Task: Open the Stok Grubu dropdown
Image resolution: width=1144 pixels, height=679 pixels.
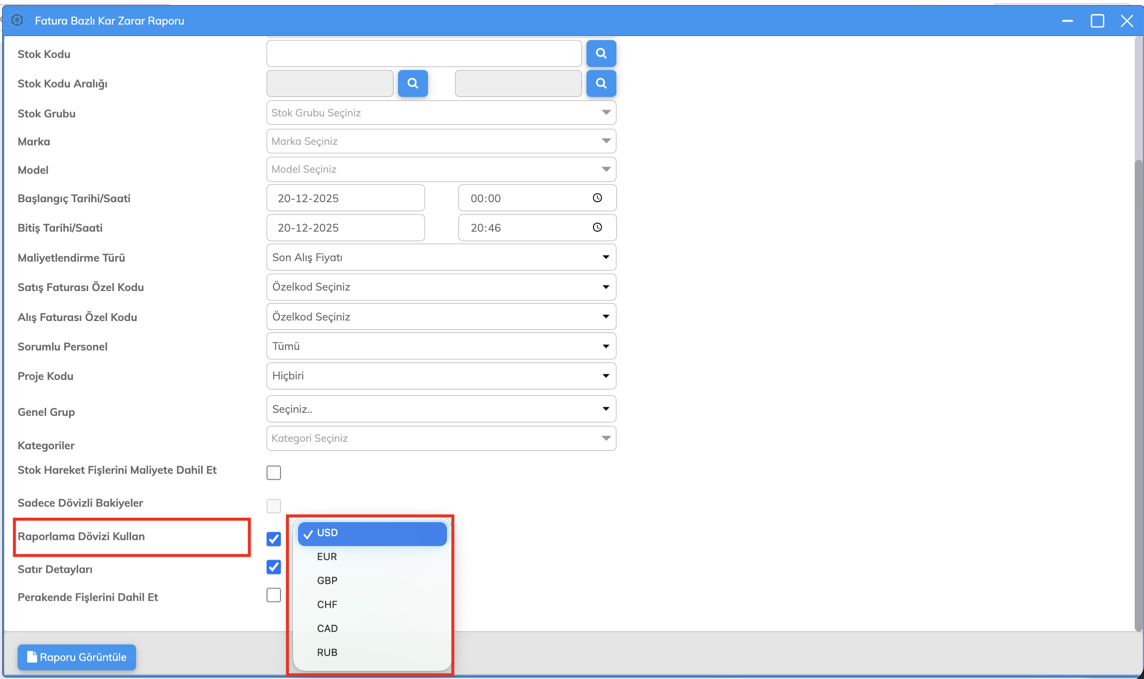Action: 441,113
